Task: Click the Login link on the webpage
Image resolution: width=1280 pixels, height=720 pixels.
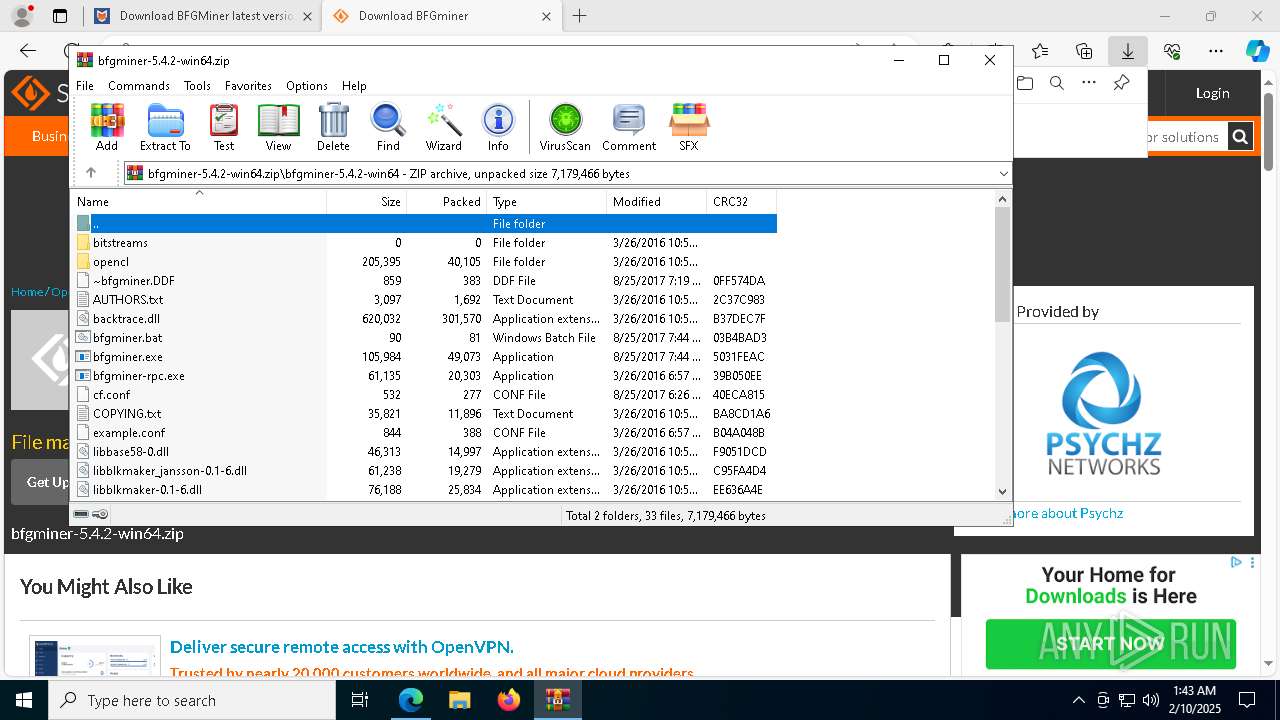Action: [x=1212, y=93]
